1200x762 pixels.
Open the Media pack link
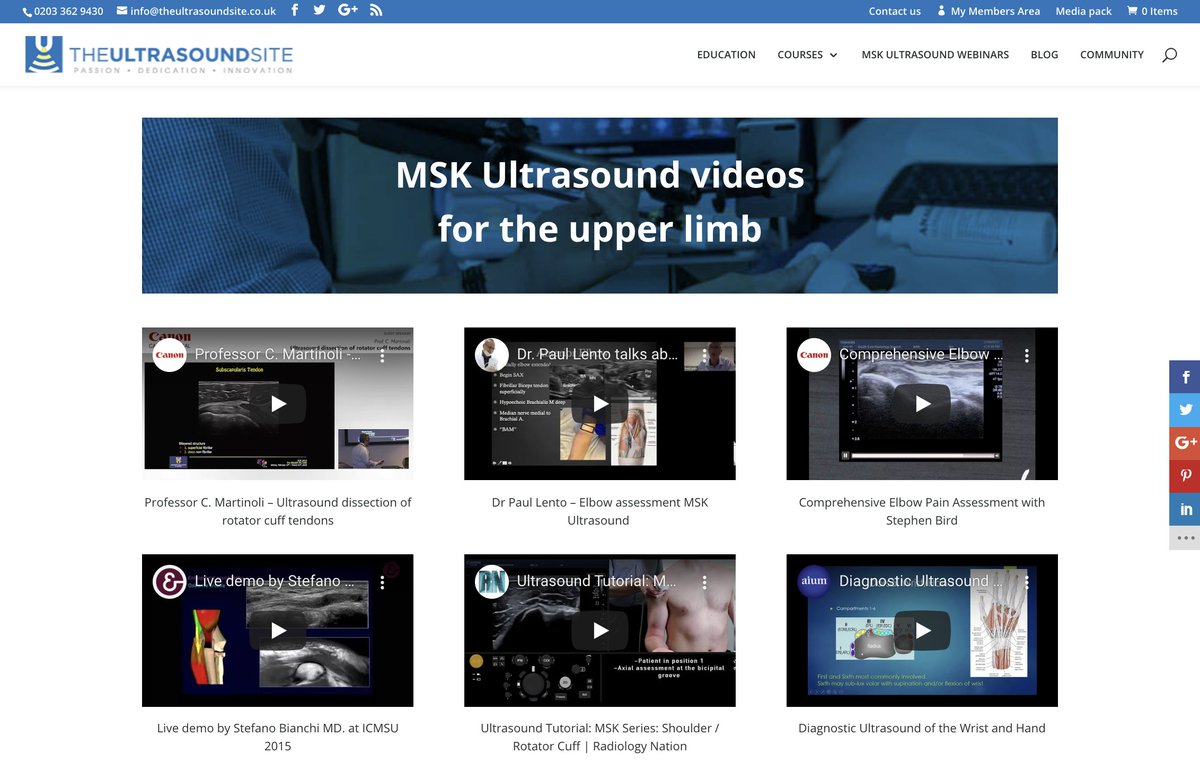point(1083,11)
